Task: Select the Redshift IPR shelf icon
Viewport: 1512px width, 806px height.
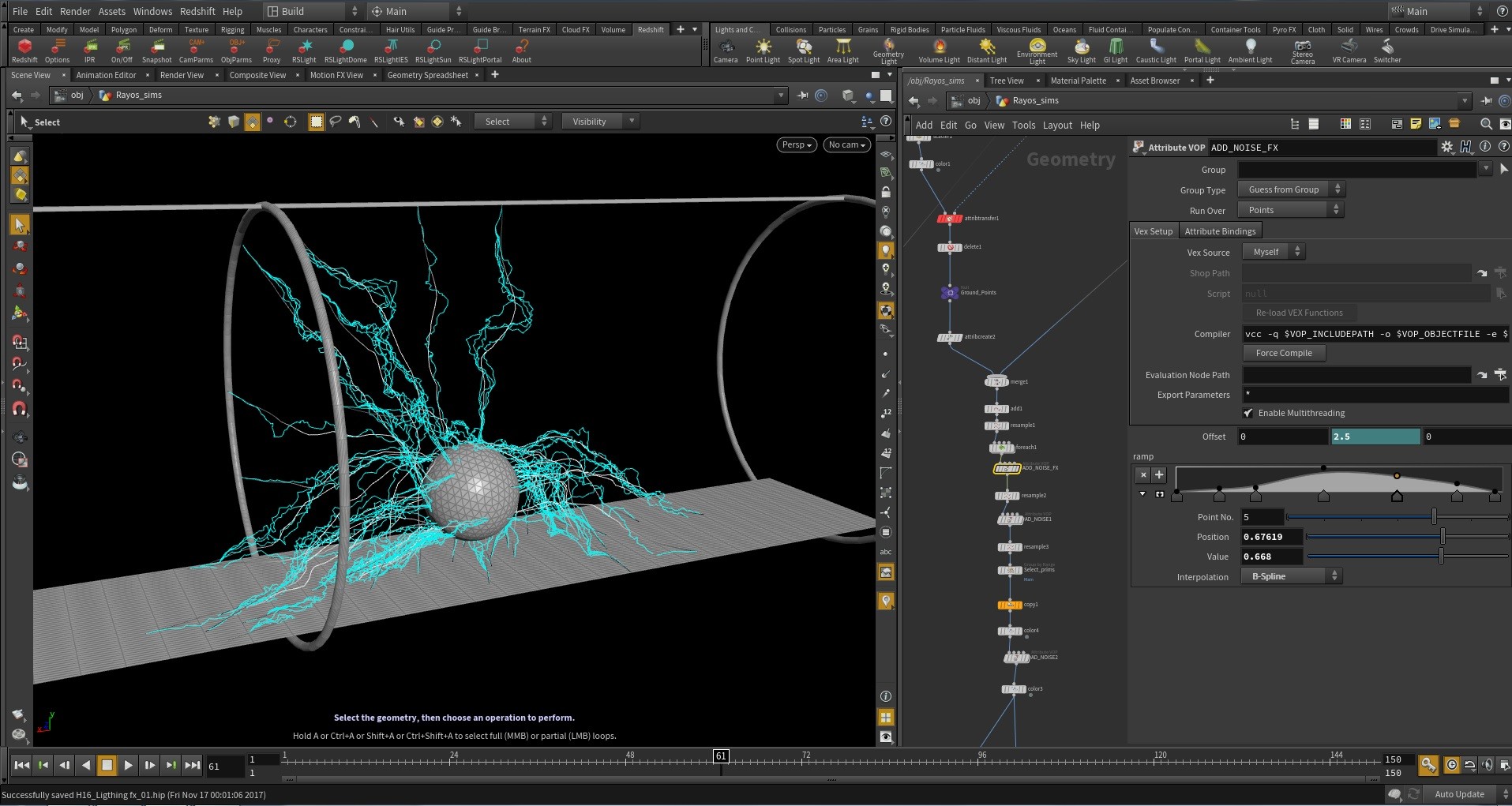Action: point(90,47)
